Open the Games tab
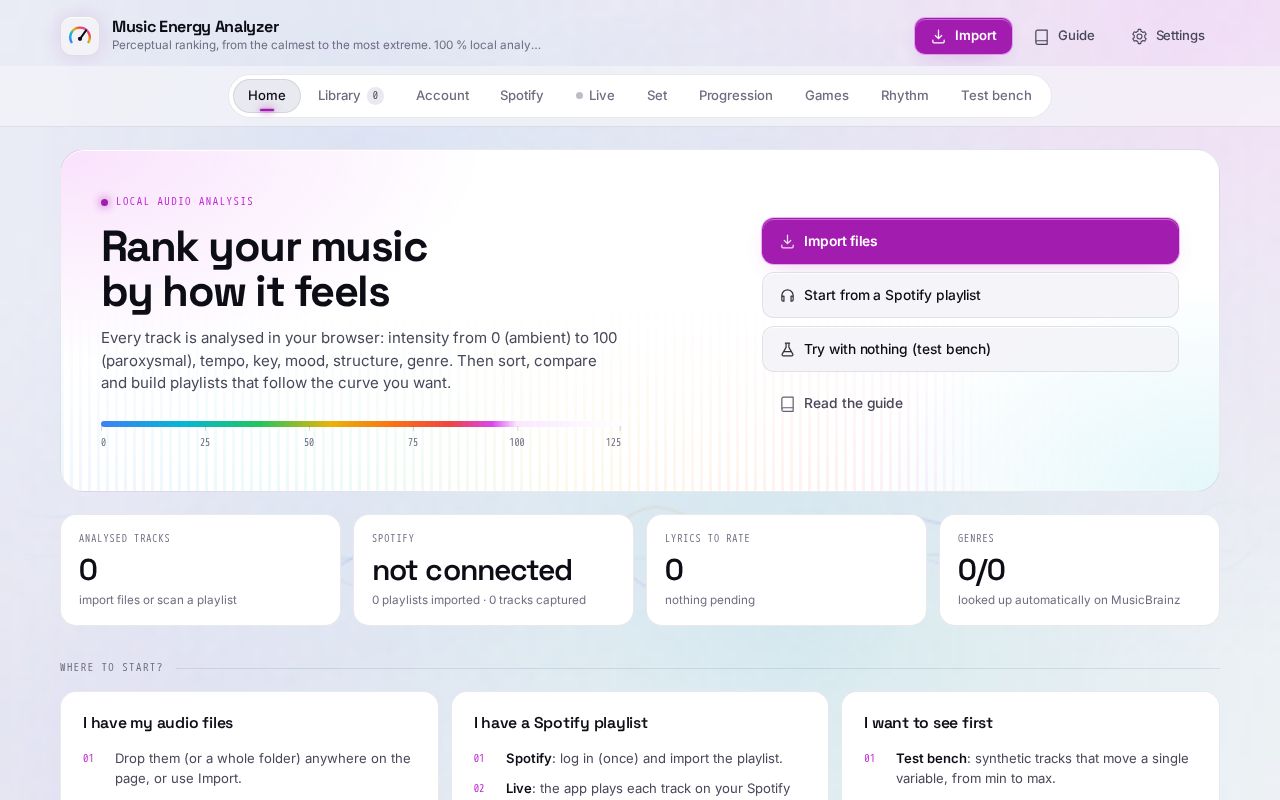The width and height of the screenshot is (1280, 800). (x=827, y=96)
